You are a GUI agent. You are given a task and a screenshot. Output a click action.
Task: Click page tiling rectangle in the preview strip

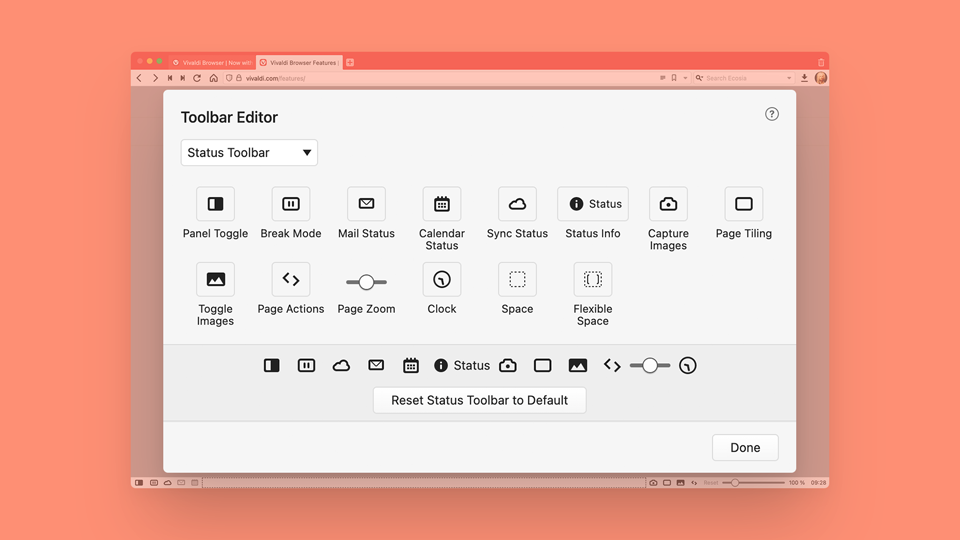point(542,366)
